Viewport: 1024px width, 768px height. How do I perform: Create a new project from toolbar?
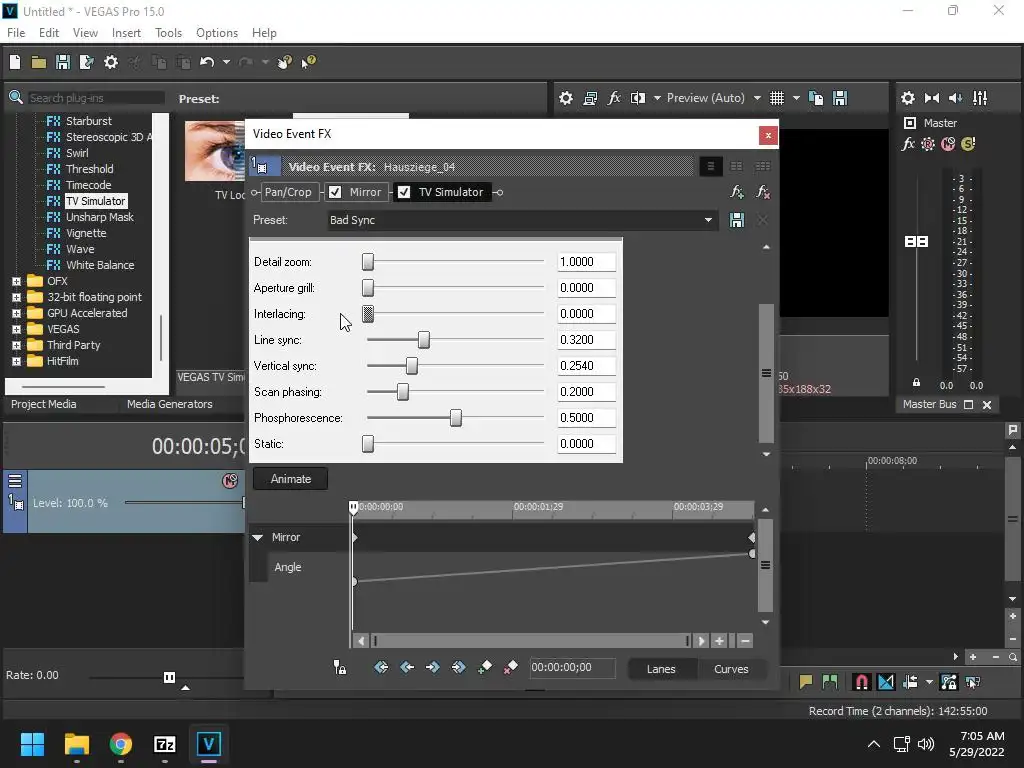click(x=15, y=62)
